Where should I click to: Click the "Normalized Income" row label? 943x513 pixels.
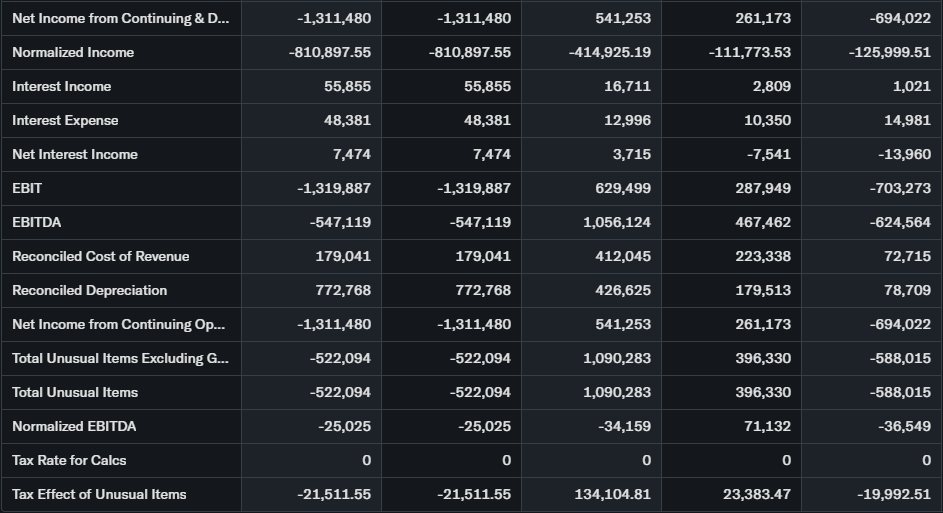tap(73, 52)
